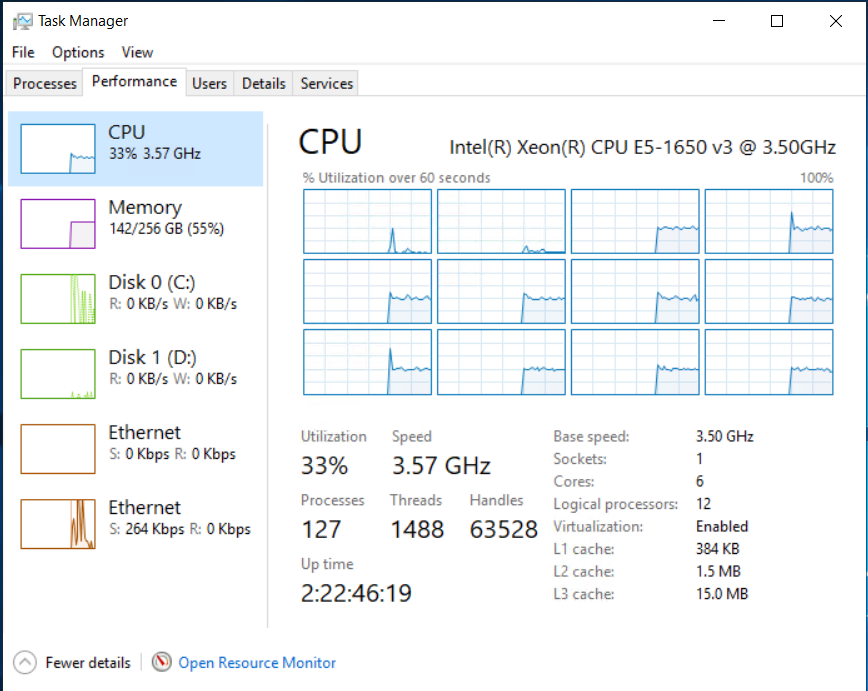The height and width of the screenshot is (691, 868).
Task: Switch to the Details tab
Action: click(264, 84)
